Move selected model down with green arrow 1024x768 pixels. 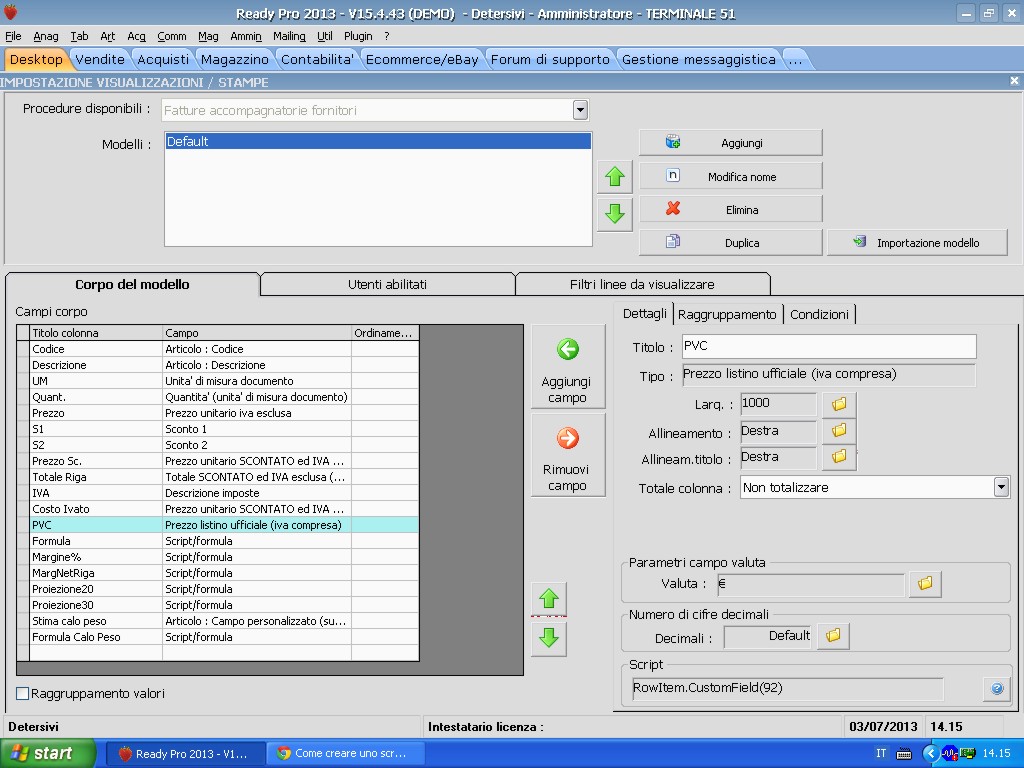click(615, 214)
